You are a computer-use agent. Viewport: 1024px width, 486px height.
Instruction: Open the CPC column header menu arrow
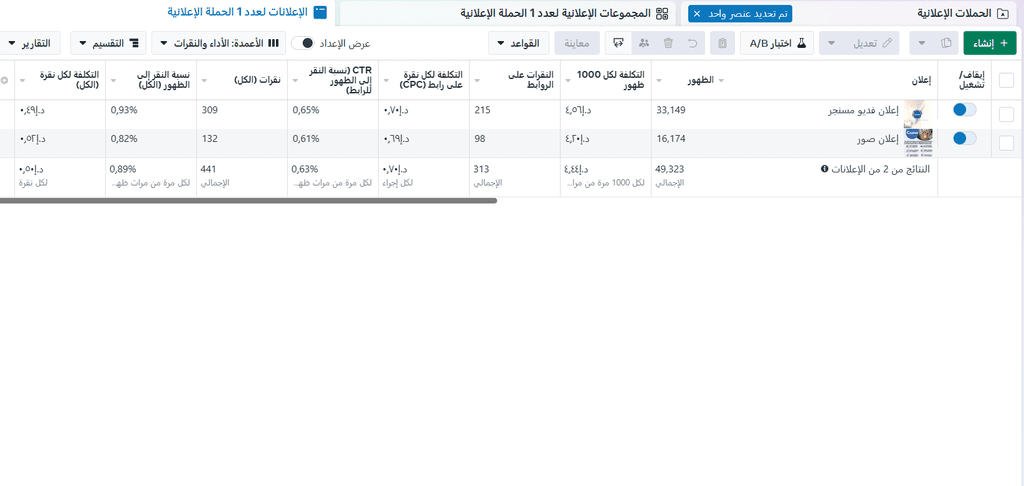point(385,80)
